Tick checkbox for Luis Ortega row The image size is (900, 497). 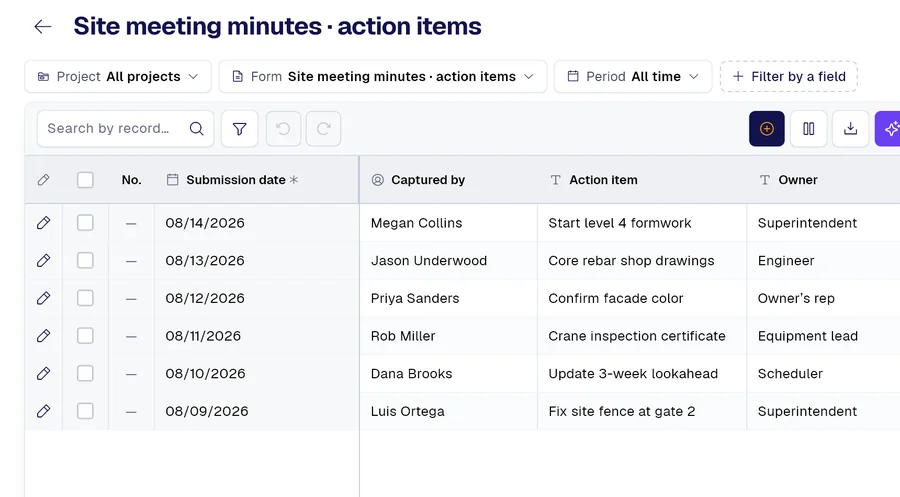[x=85, y=411]
